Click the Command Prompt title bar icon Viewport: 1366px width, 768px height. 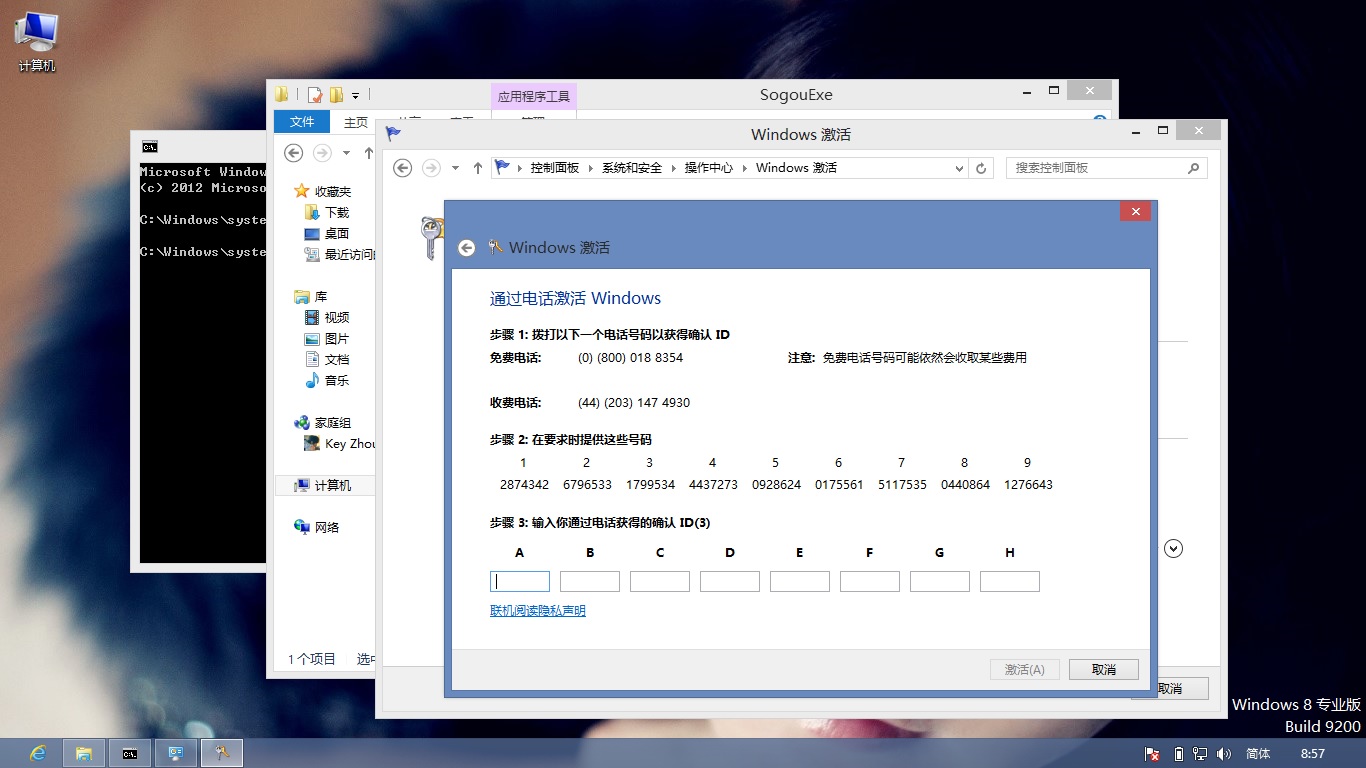[149, 146]
